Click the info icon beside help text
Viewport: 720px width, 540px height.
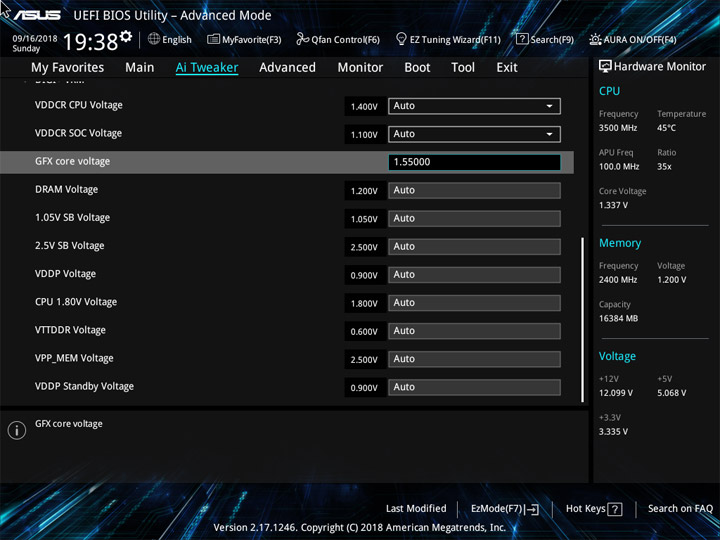(17, 430)
